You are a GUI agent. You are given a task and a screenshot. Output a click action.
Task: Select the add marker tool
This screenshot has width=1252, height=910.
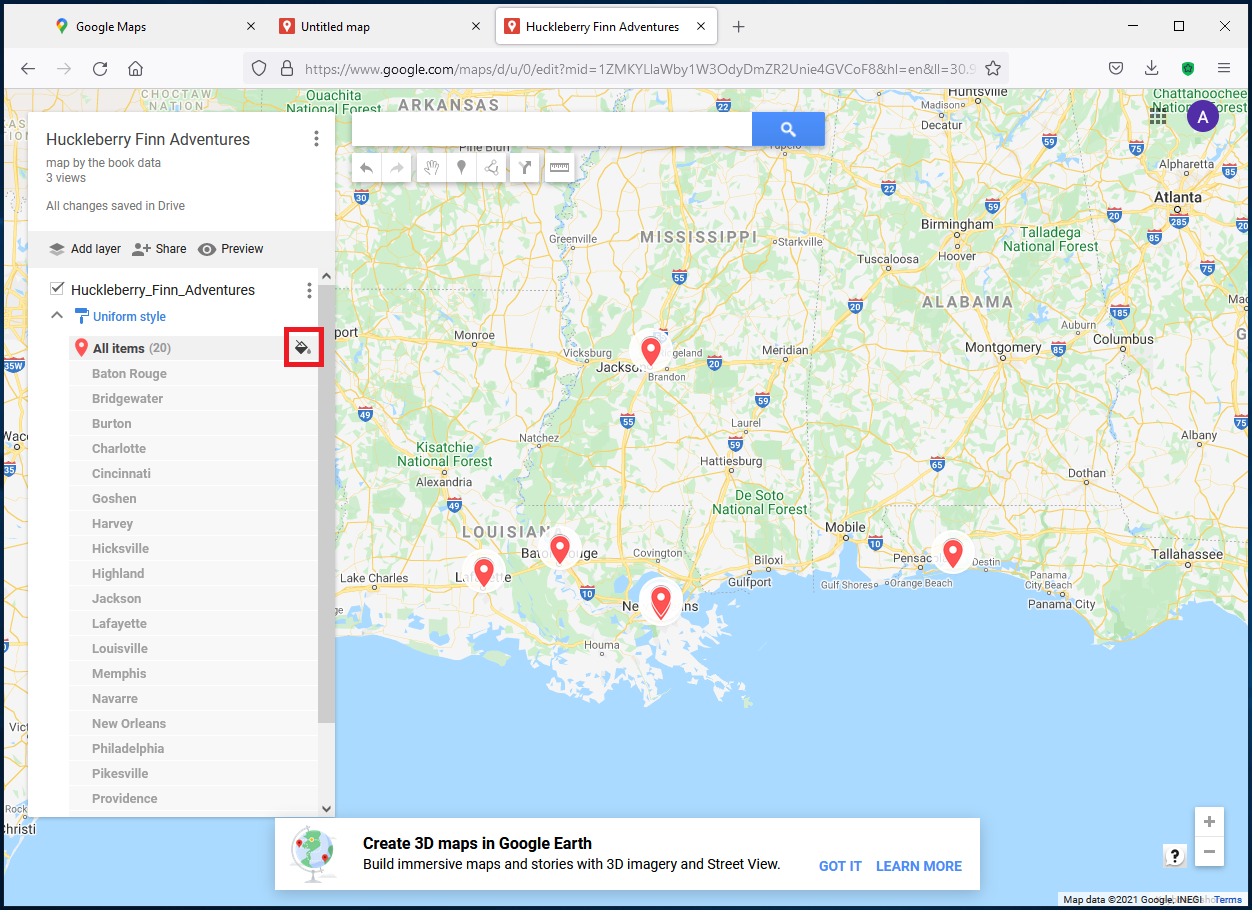(x=461, y=168)
